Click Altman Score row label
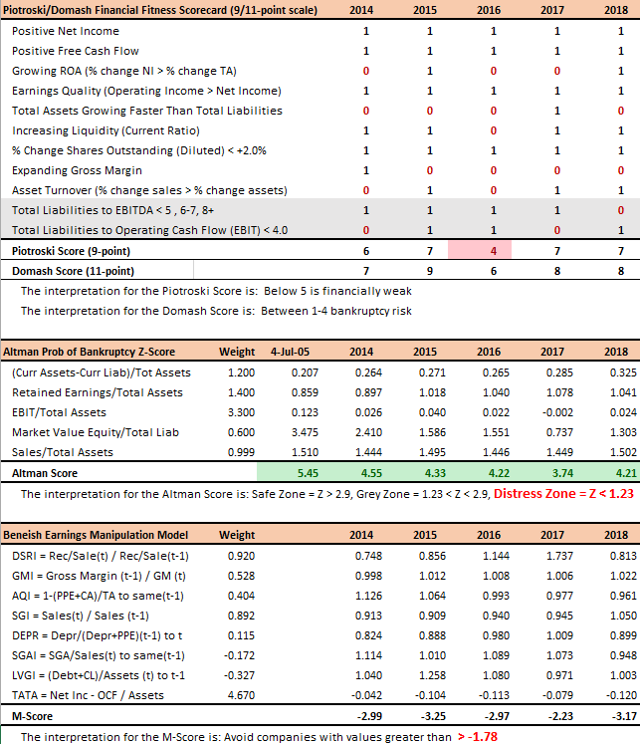This screenshot has height=744, width=640. 45,473
